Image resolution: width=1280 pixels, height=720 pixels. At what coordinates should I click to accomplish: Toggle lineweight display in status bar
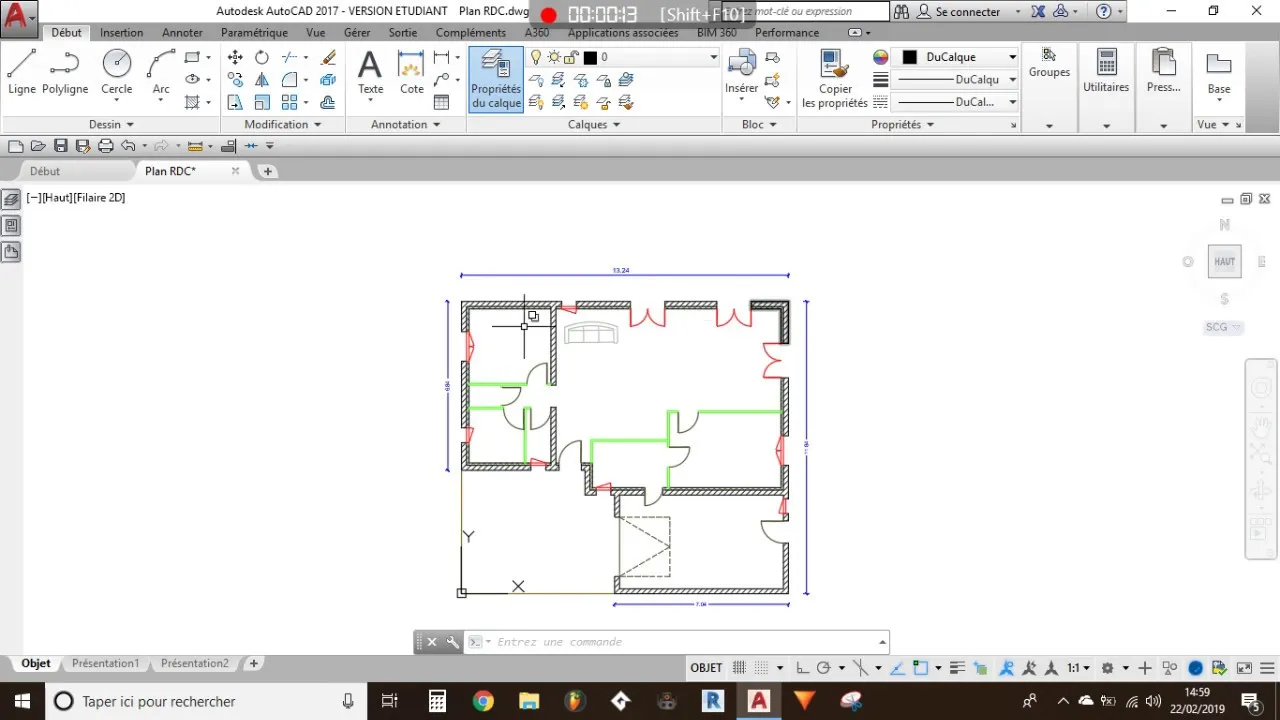pos(957,668)
